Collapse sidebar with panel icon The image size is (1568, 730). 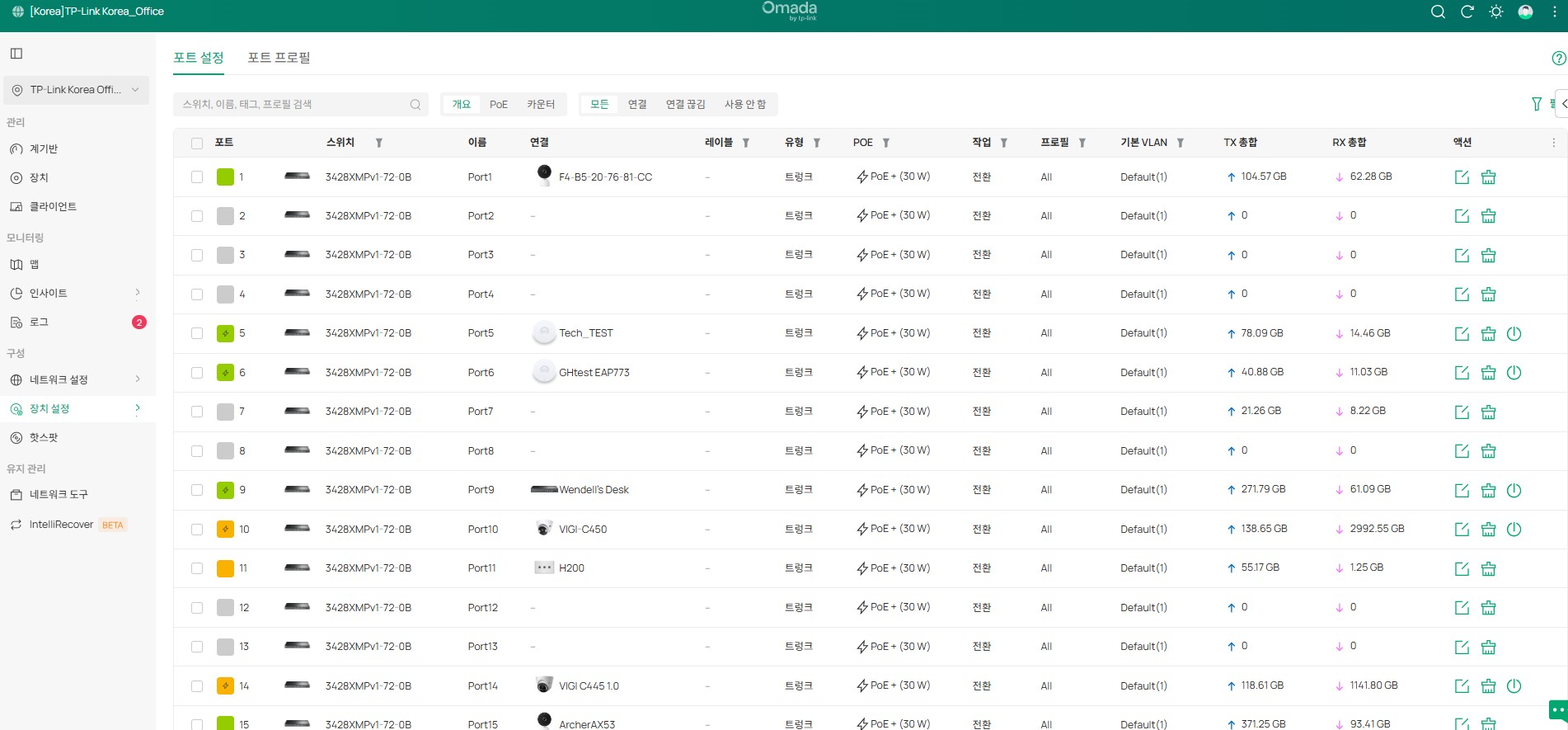pyautogui.click(x=16, y=54)
